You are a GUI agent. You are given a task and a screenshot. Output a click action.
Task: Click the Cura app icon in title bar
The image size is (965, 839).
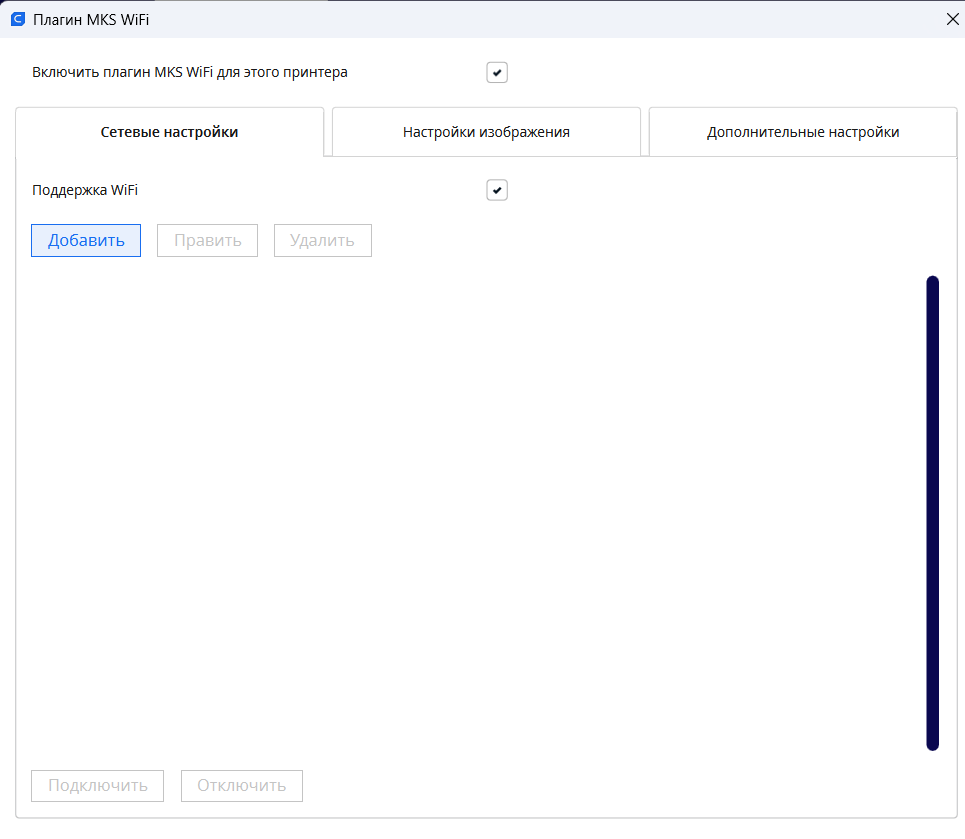click(18, 19)
